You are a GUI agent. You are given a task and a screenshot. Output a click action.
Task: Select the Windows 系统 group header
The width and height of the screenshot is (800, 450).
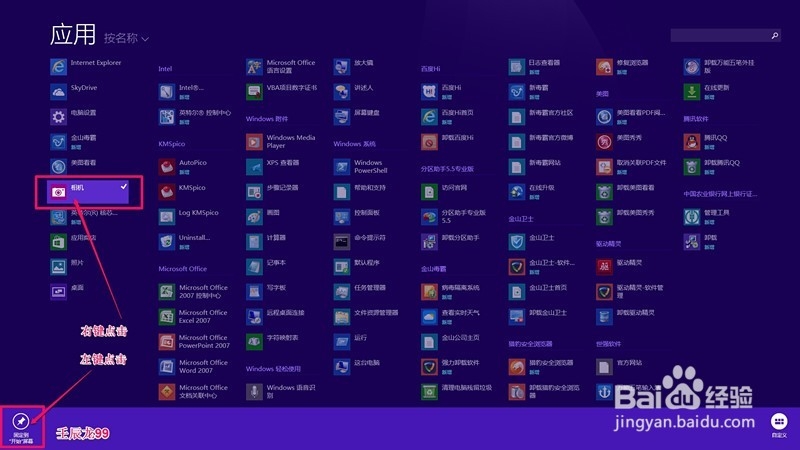tap(355, 144)
